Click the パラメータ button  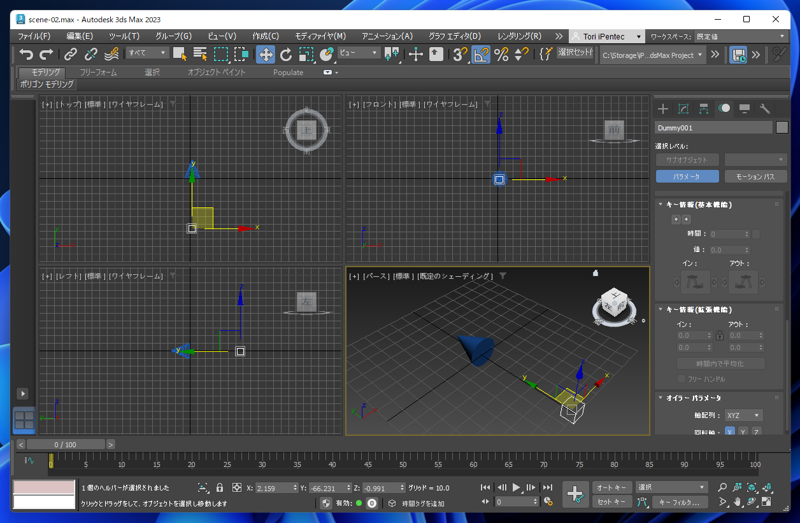(x=687, y=177)
